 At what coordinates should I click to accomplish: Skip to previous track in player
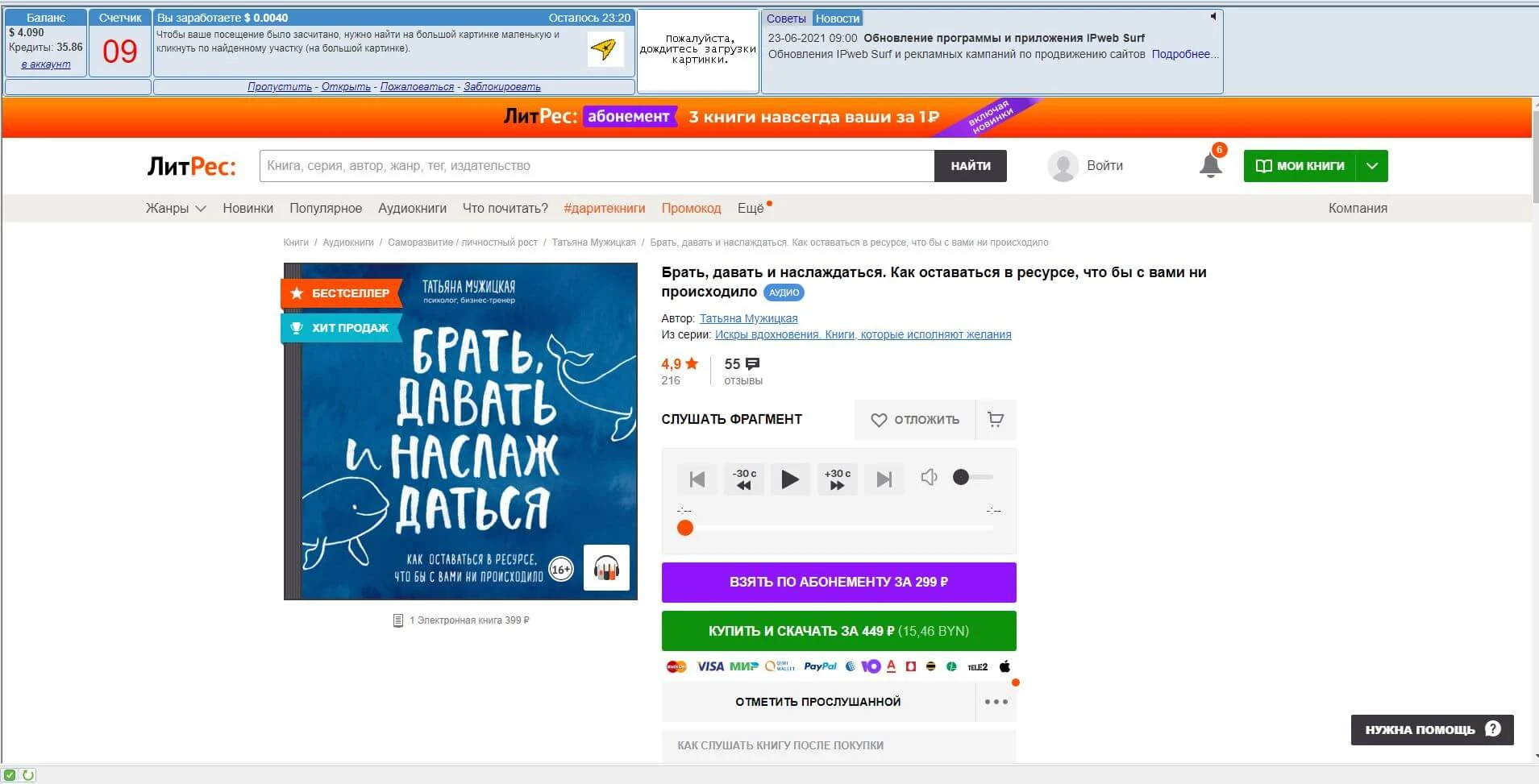click(x=697, y=479)
